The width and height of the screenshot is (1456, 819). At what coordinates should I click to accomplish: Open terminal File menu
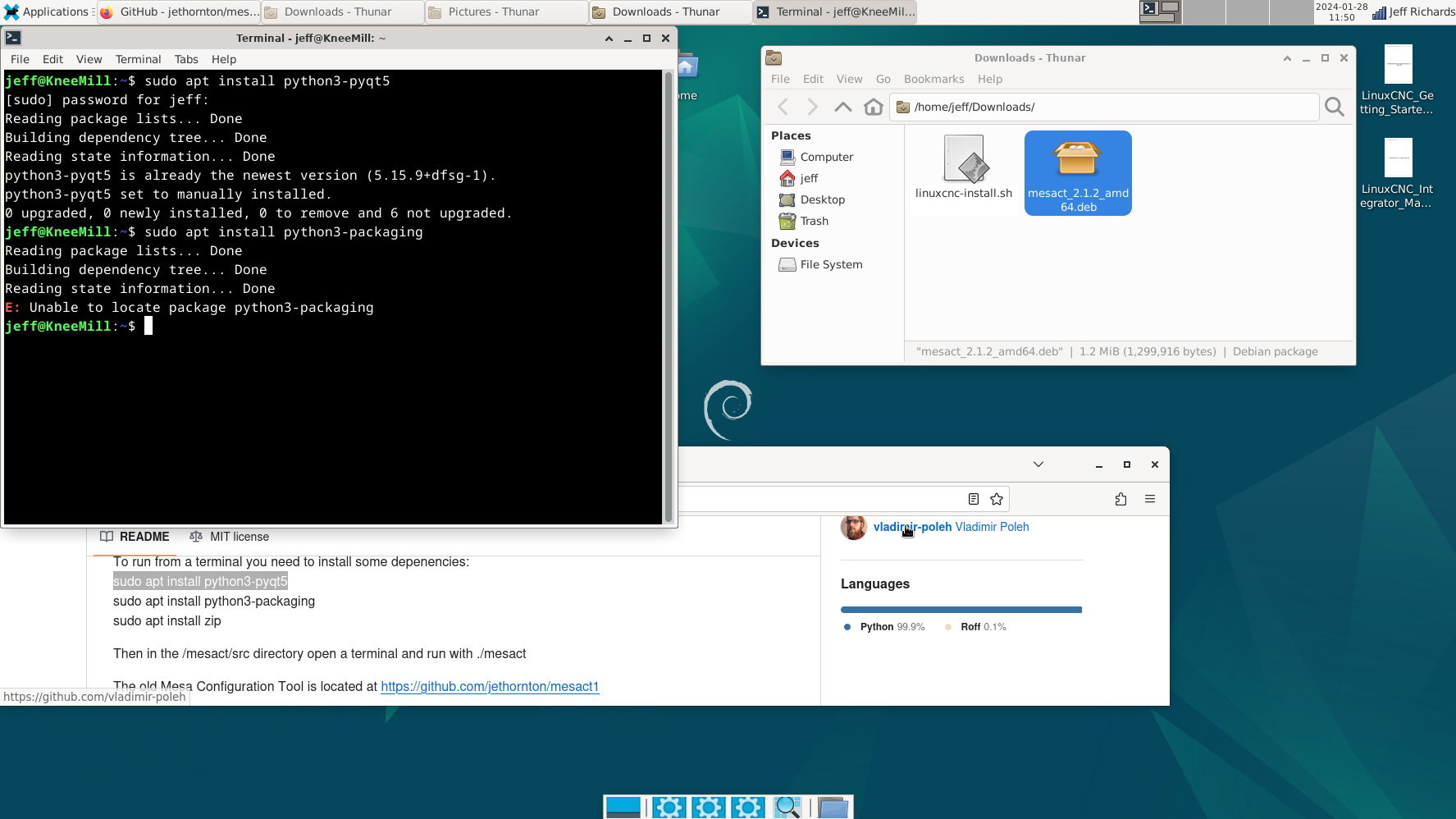tap(20, 59)
